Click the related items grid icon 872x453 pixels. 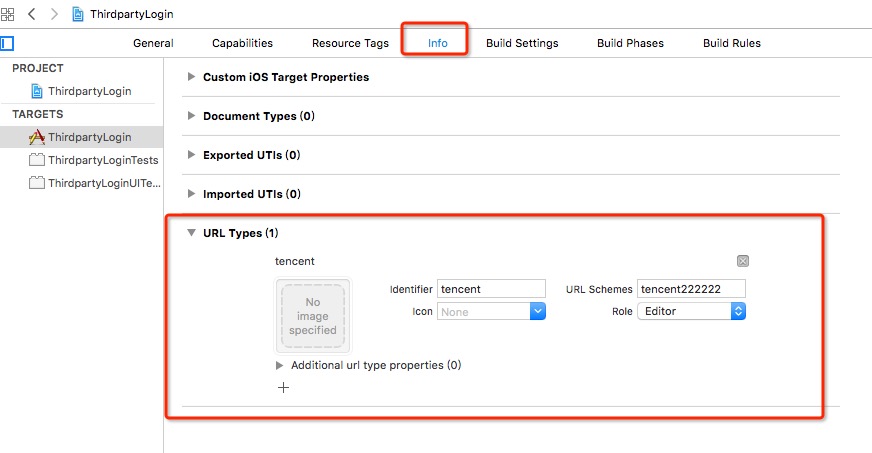tap(9, 15)
